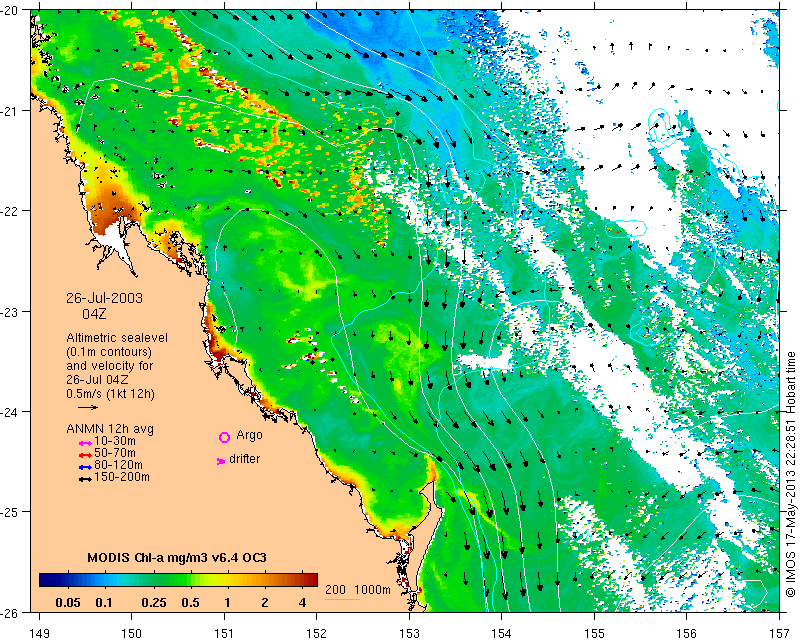Viewport: 800px width, 640px height.
Task: Click the longitude label 150
Action: pos(132,633)
